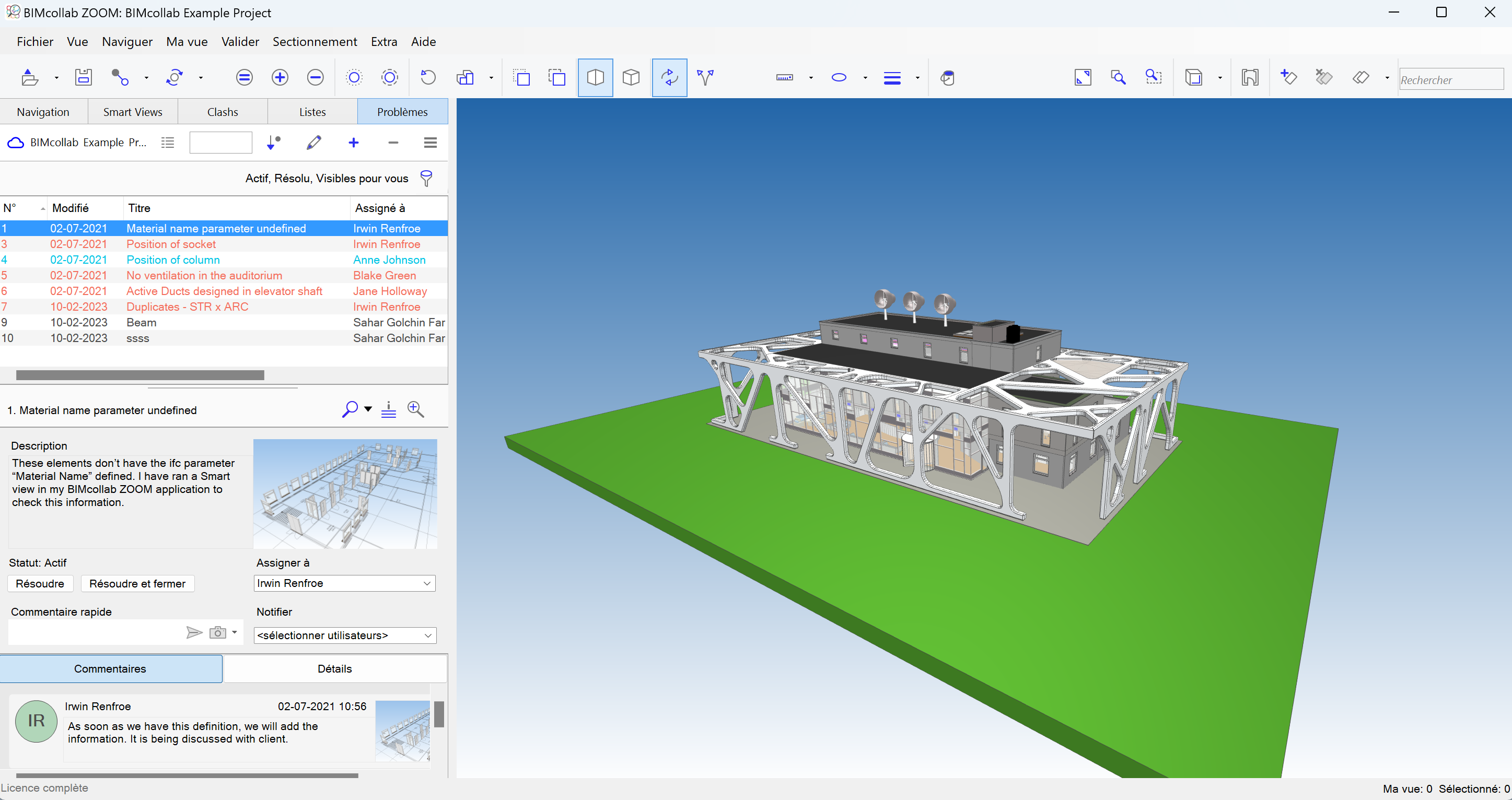Click the zoom to selection magnifier icon
This screenshot has height=800, width=1512.
[x=1154, y=77]
